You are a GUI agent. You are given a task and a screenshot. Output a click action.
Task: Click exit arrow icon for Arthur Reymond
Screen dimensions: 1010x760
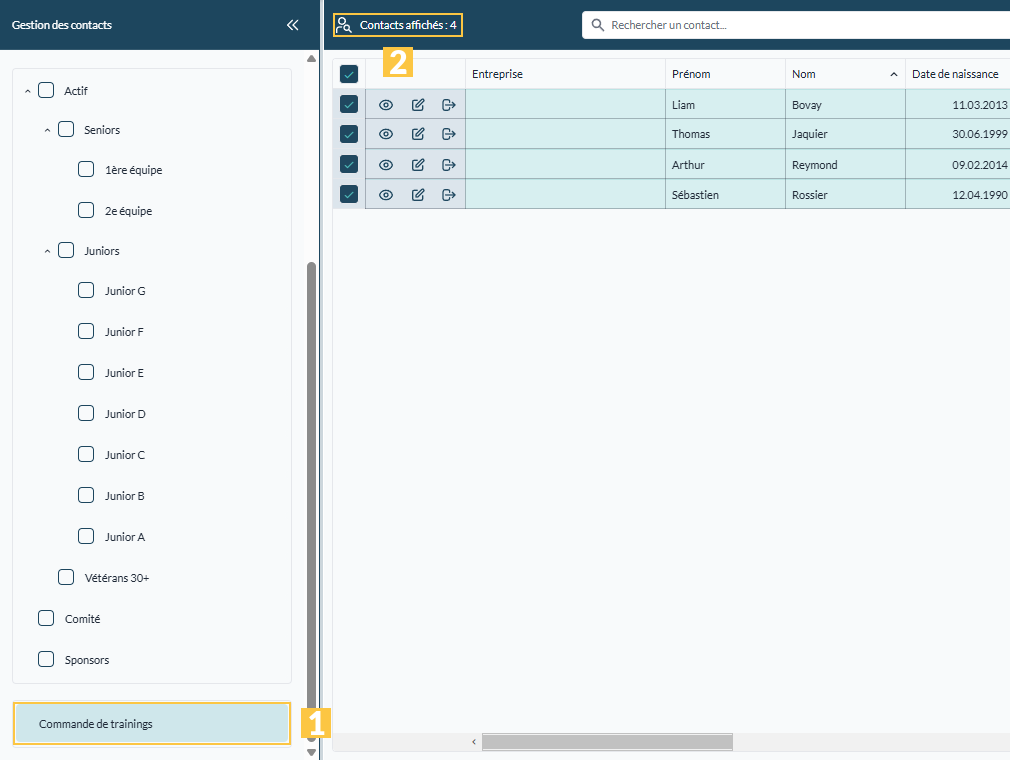point(449,165)
